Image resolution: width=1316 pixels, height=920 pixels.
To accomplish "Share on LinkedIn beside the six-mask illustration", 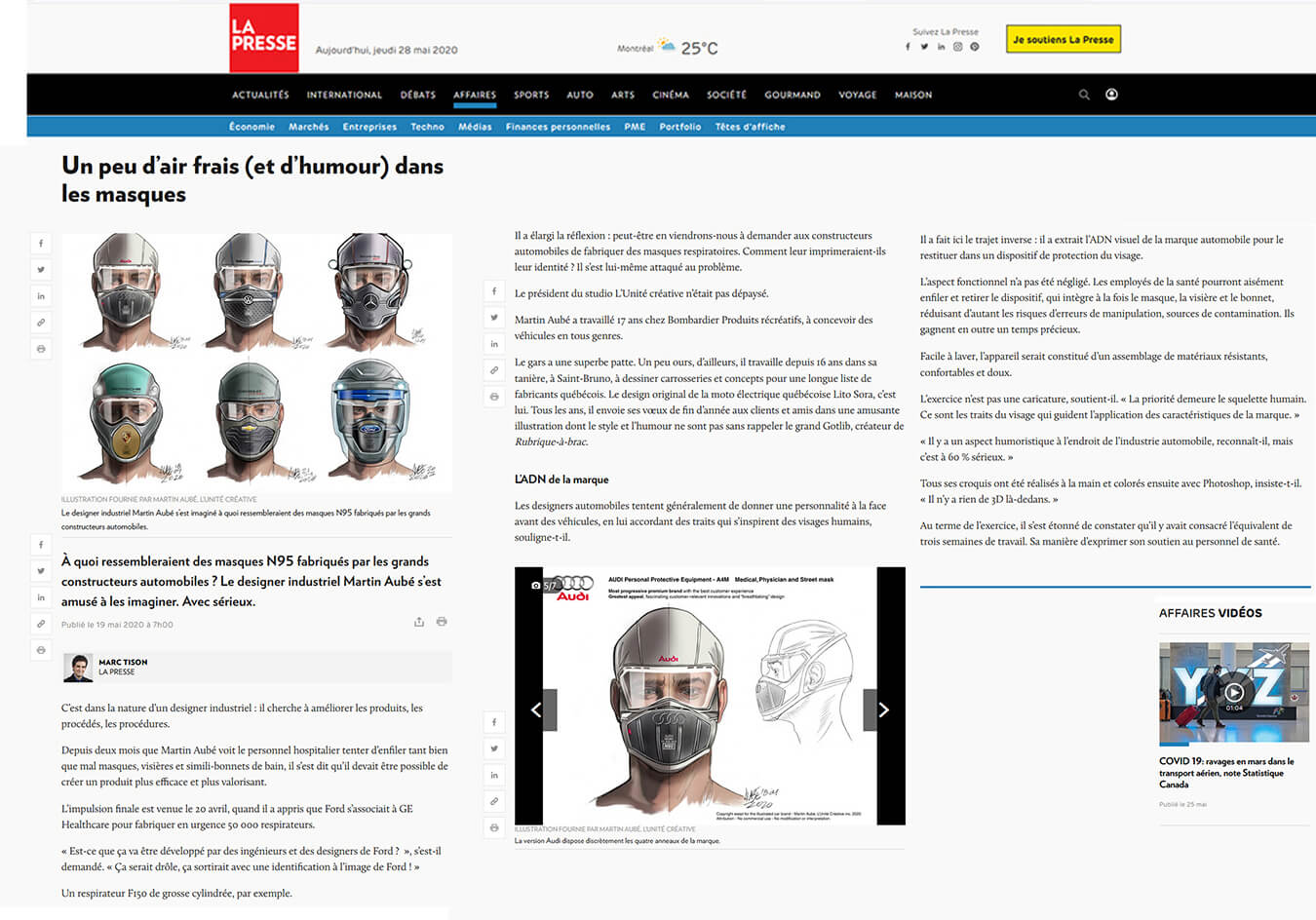I will (x=41, y=295).
